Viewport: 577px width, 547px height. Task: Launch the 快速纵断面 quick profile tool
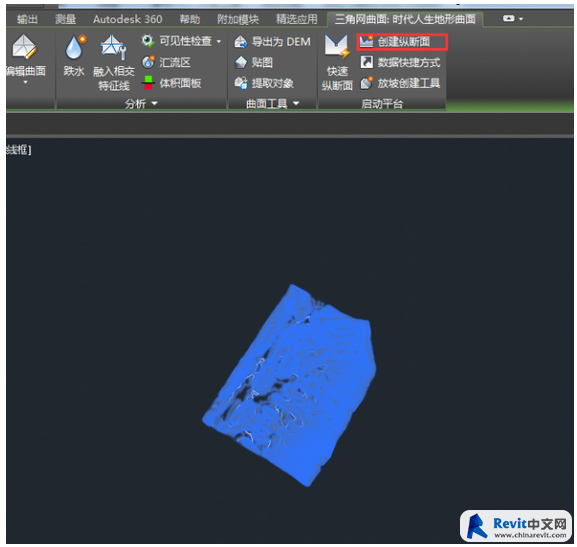[337, 63]
